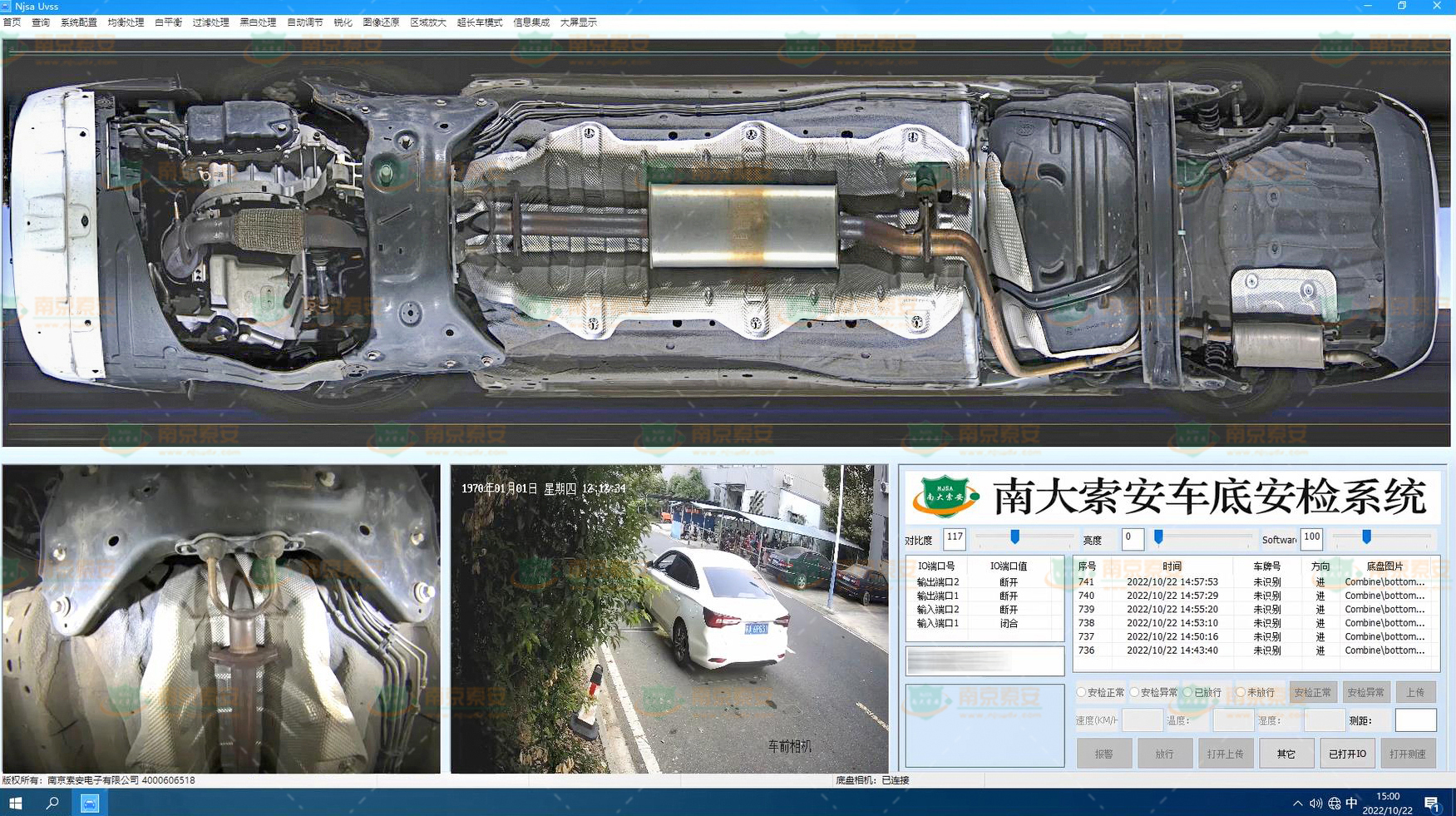
Task: Open the notification center icon
Action: click(x=1431, y=803)
